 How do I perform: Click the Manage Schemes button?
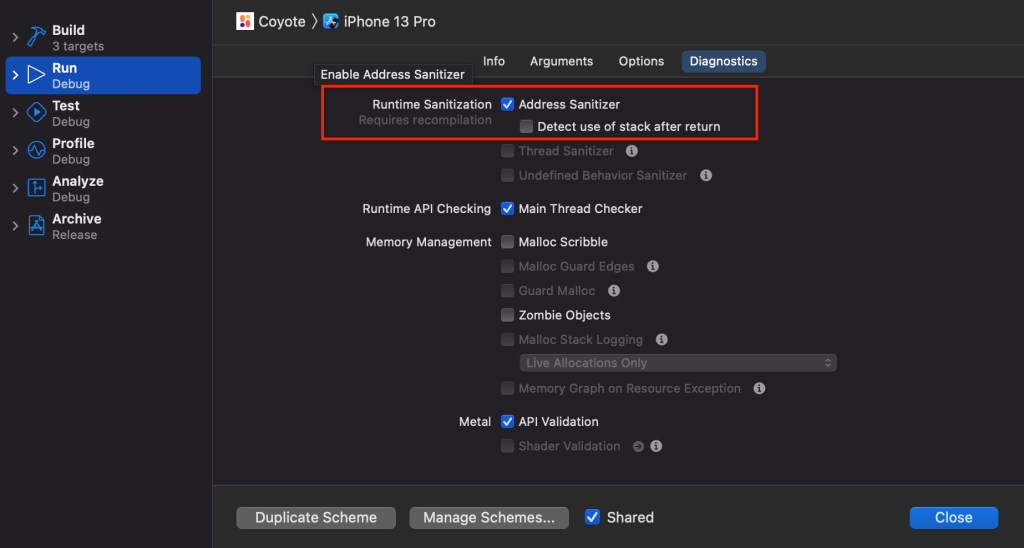coord(489,517)
